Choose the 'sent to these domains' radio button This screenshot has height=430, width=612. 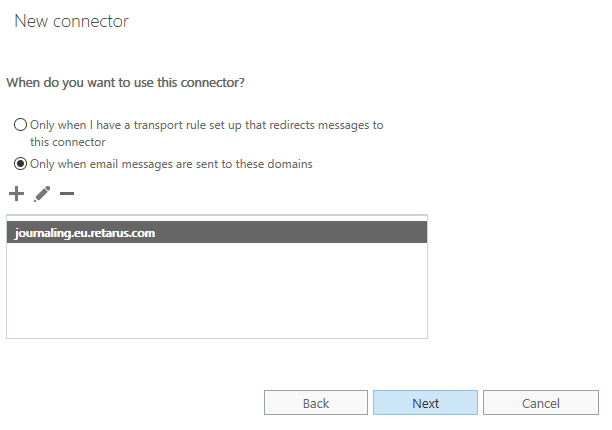pyautogui.click(x=20, y=164)
